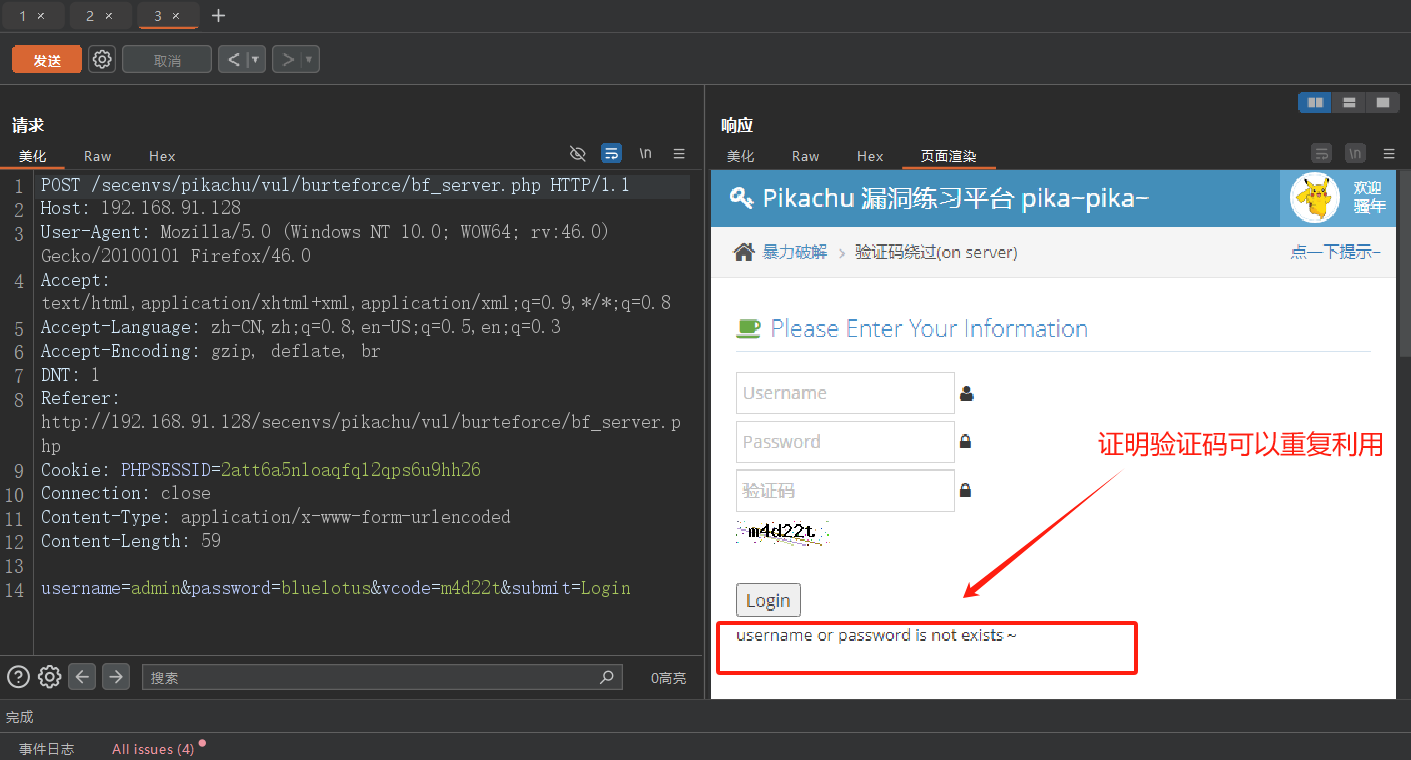Click coffee cup icon in form heading
The image size is (1411, 760).
[748, 328]
